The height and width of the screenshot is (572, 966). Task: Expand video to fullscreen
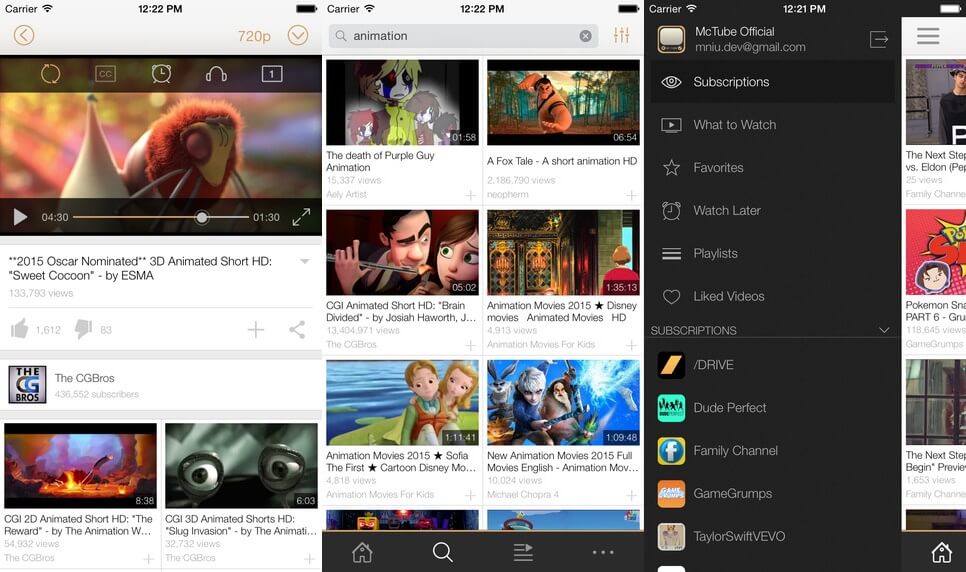[301, 217]
